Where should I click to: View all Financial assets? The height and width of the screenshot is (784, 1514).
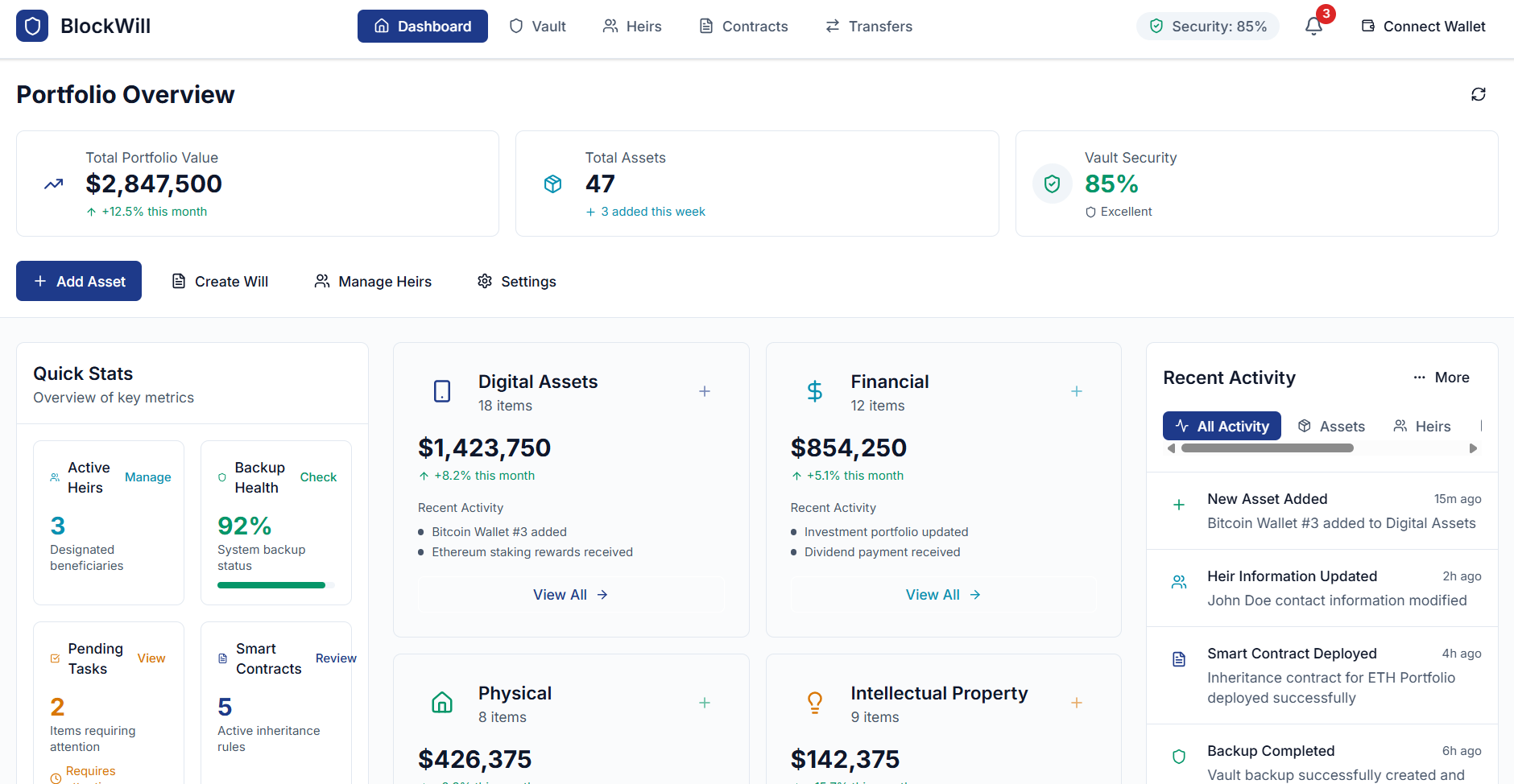[944, 595]
